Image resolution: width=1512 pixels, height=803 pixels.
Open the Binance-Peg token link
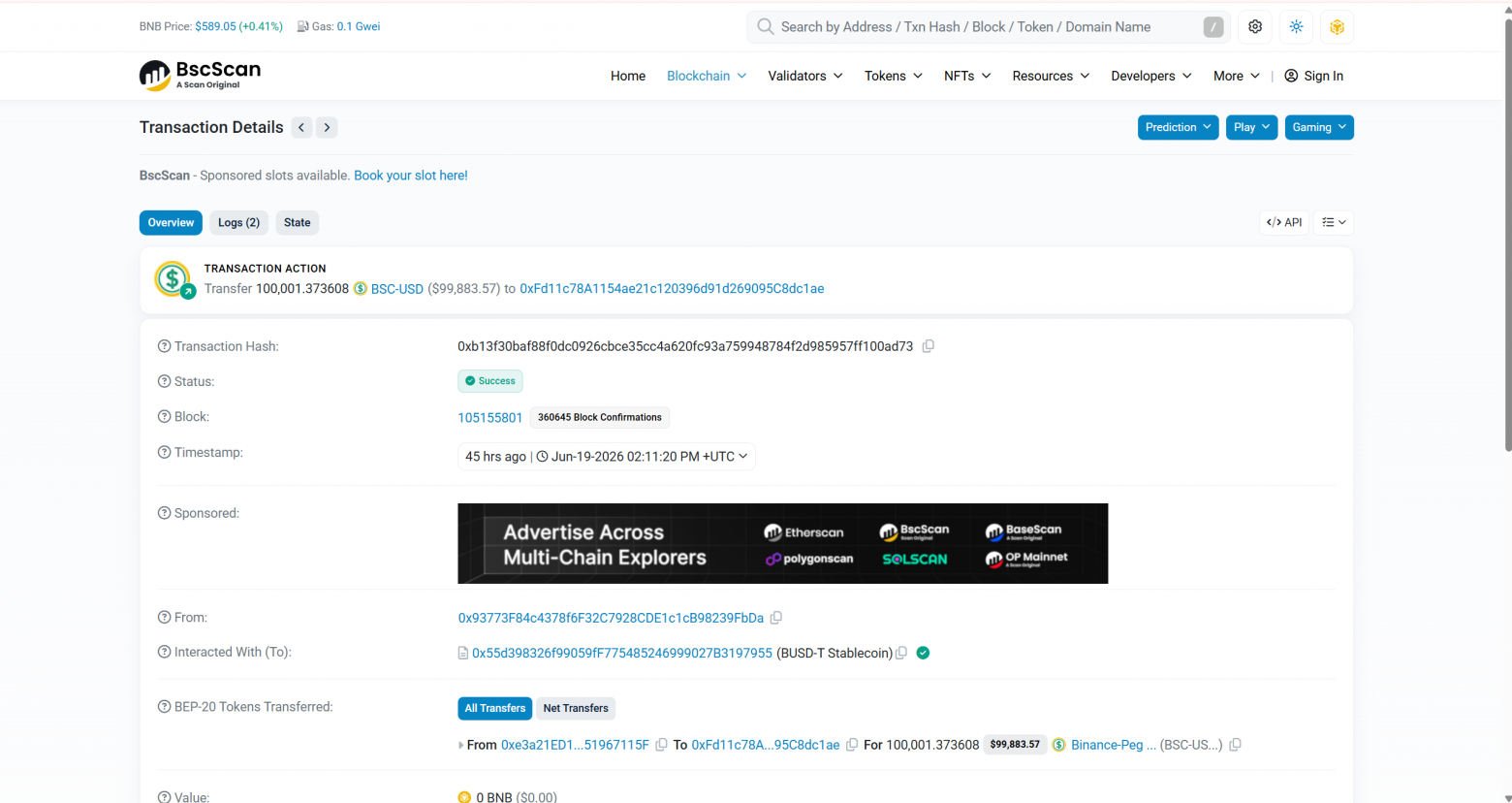[1114, 745]
